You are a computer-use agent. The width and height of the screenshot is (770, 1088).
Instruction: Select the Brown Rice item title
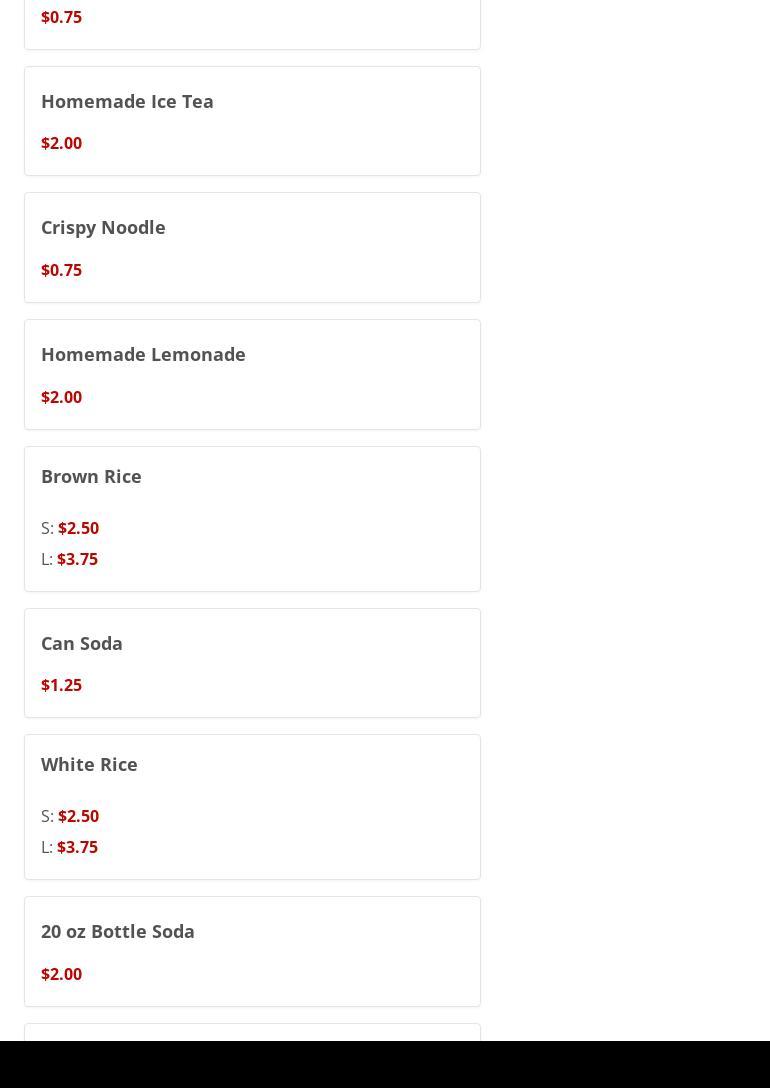click(91, 476)
